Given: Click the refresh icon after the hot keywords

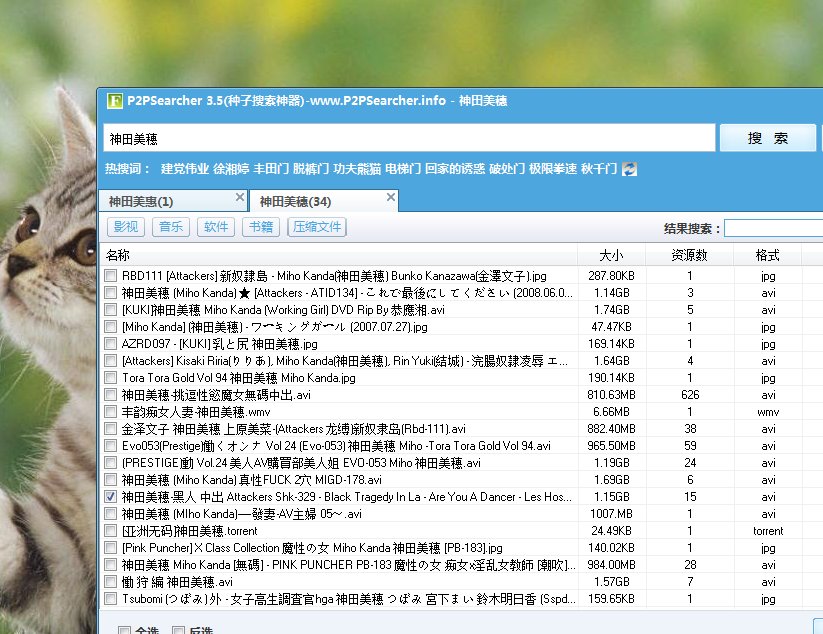Looking at the screenshot, I should [x=628, y=170].
